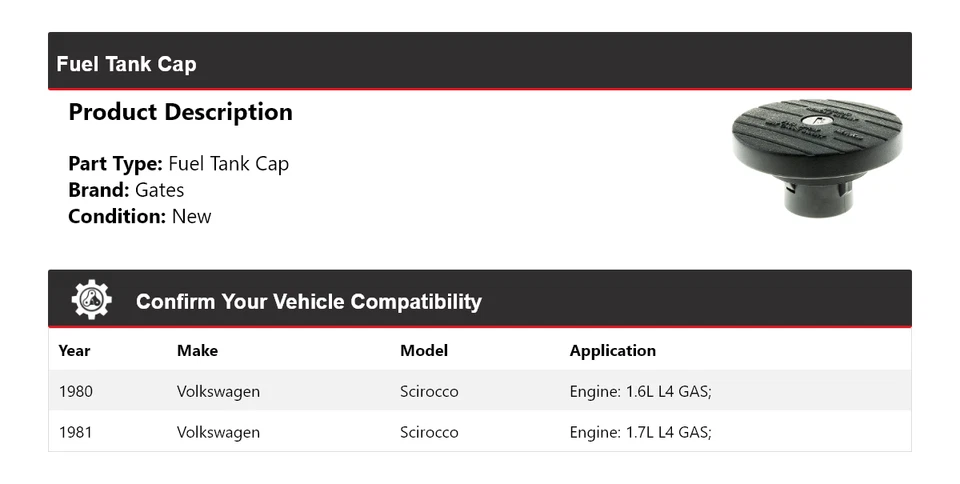
Task: Click the Engine: 1.6L L4 GAS cell
Action: pos(640,391)
